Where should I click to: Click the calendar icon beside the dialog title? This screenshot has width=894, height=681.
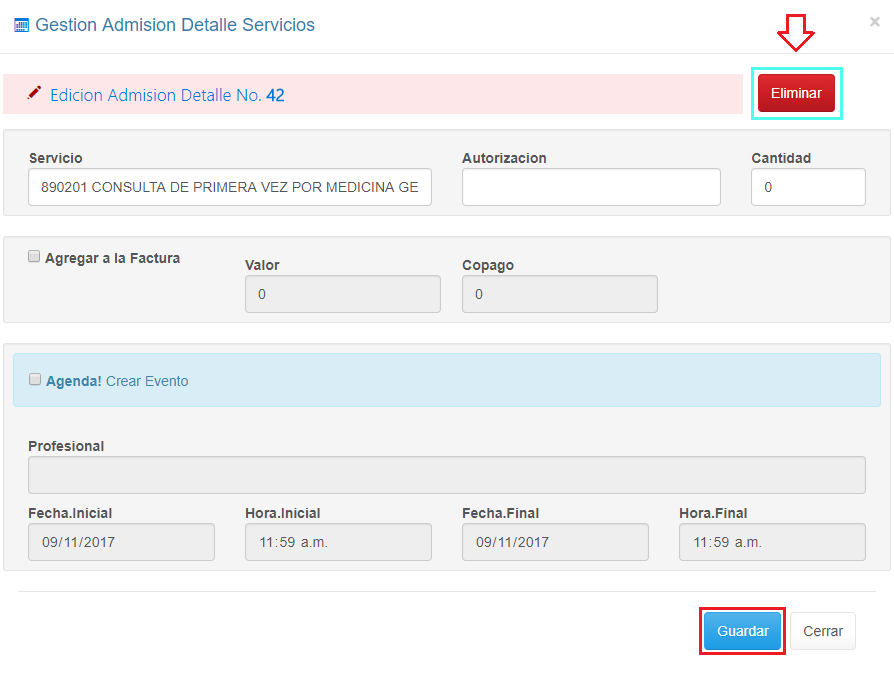point(21,25)
